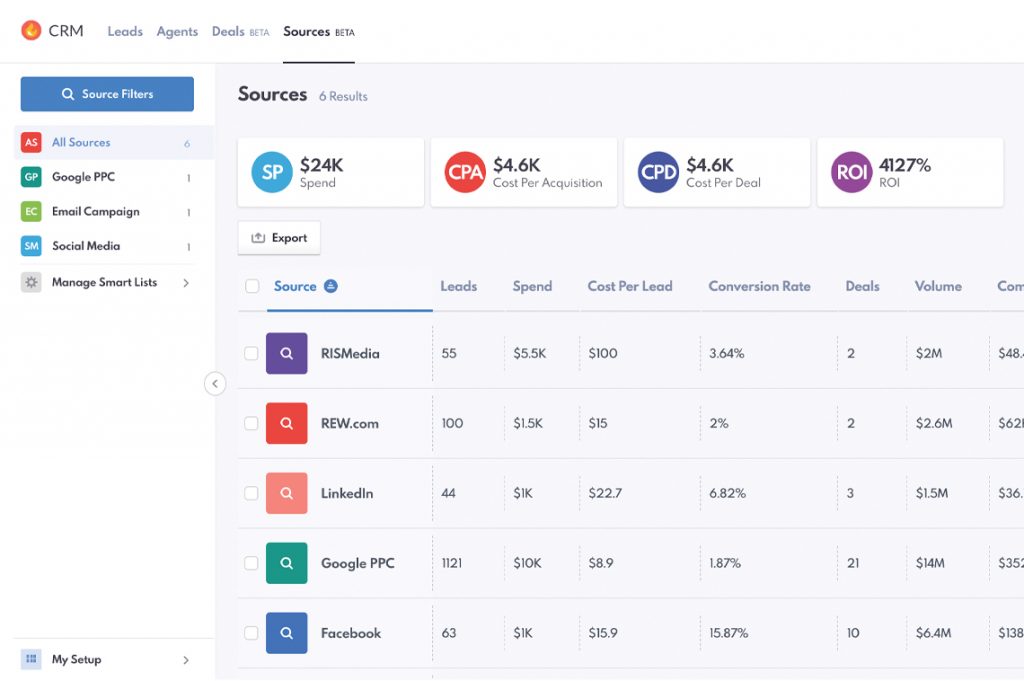
Task: Toggle the select-all checkbox in table header
Action: tap(252, 287)
